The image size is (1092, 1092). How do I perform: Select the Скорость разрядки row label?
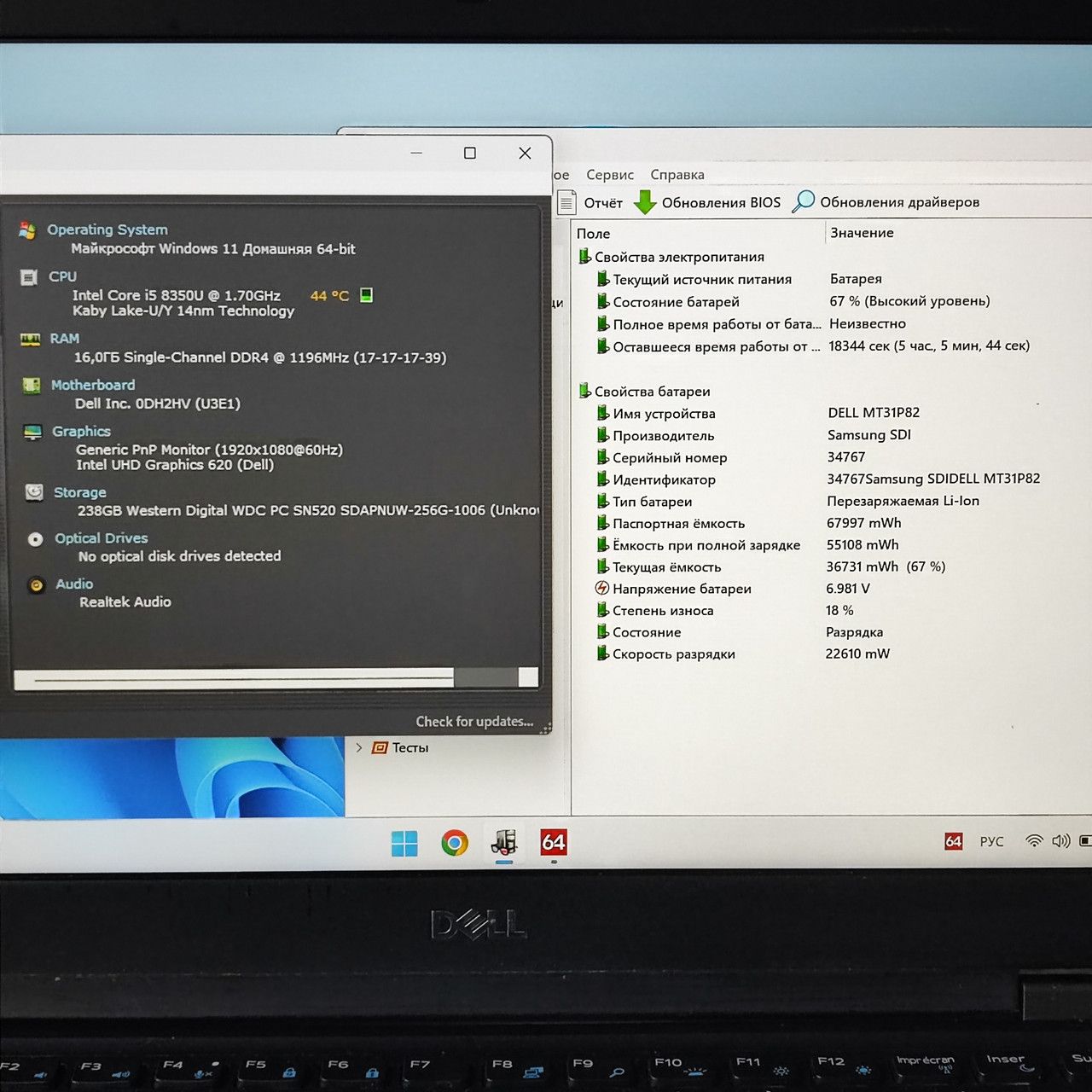click(674, 654)
